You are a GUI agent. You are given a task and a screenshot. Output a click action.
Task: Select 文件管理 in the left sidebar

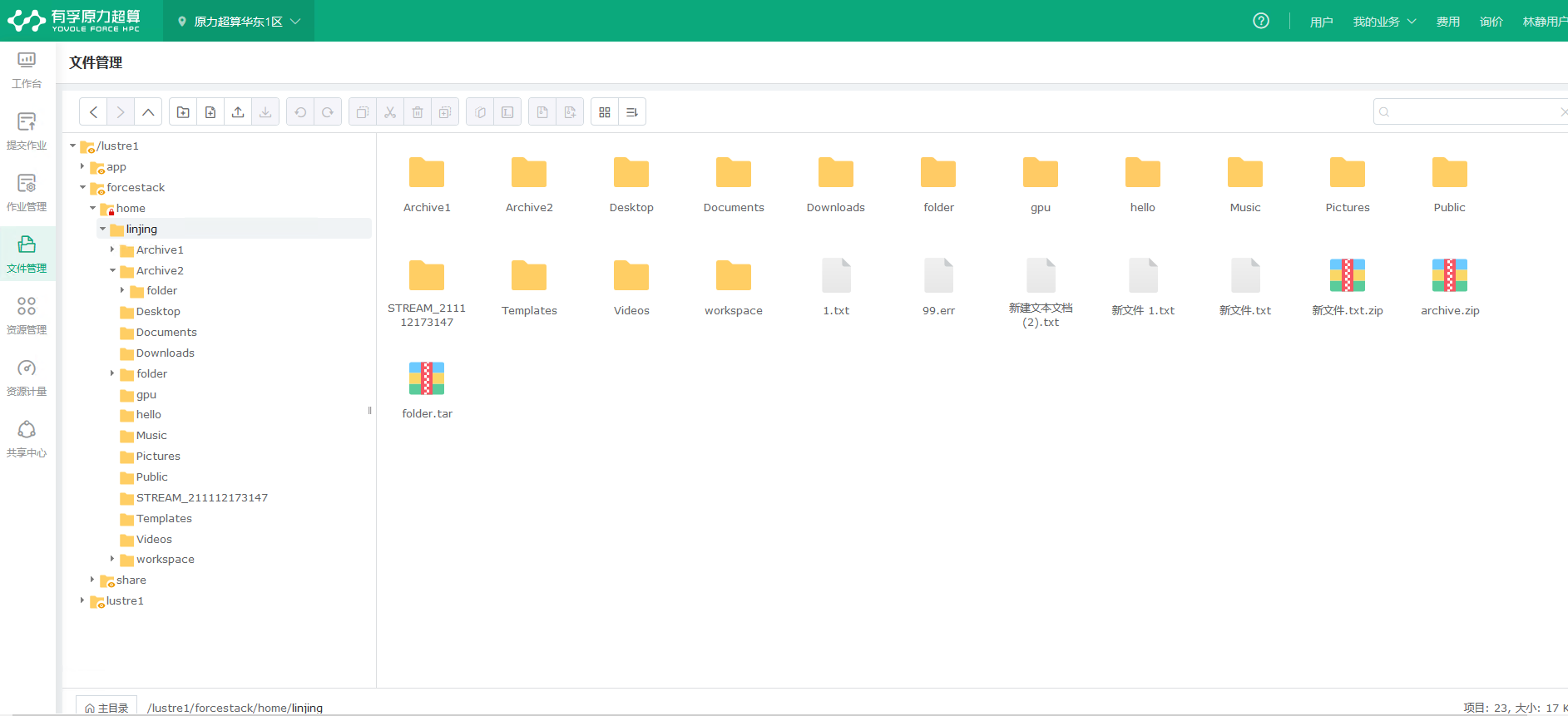tap(27, 255)
